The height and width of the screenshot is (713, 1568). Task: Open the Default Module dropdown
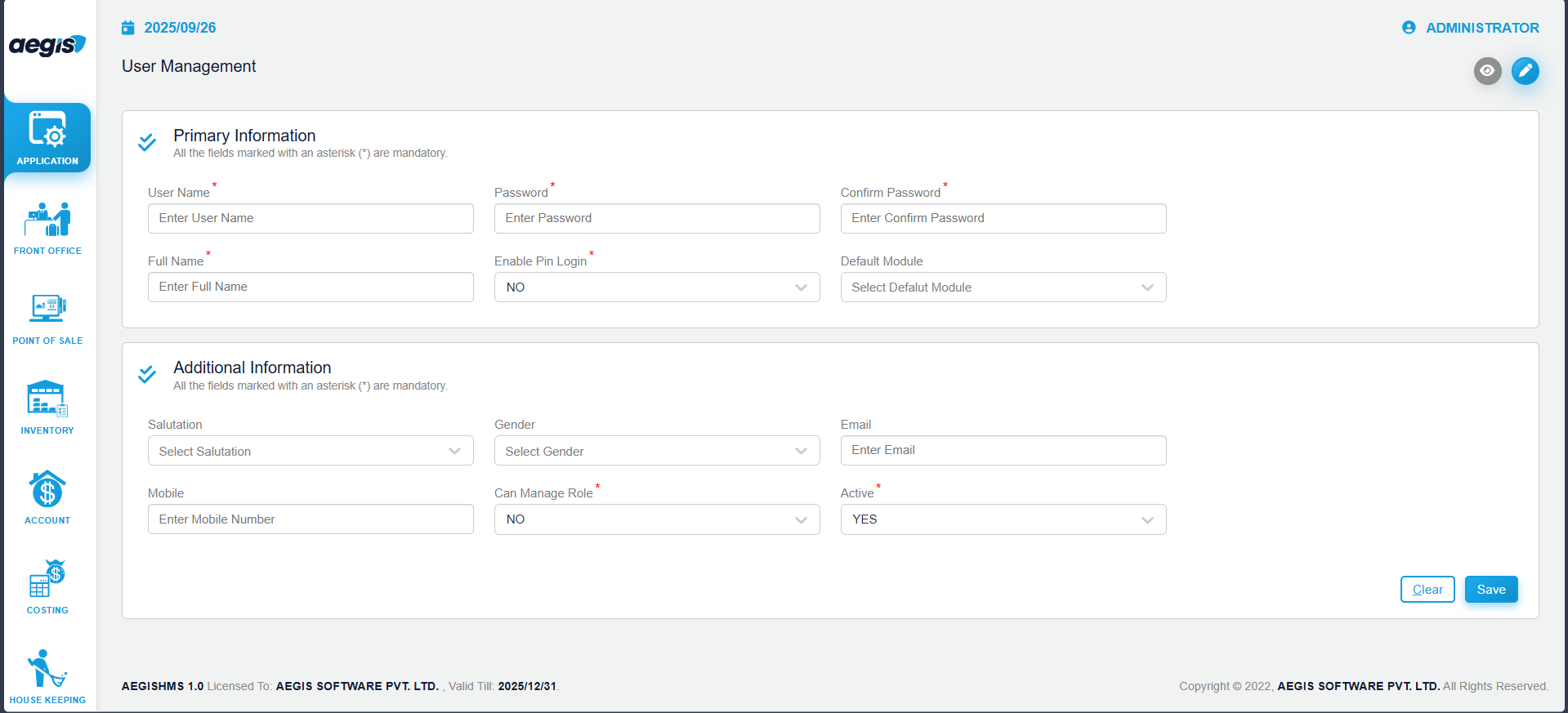pos(1003,287)
